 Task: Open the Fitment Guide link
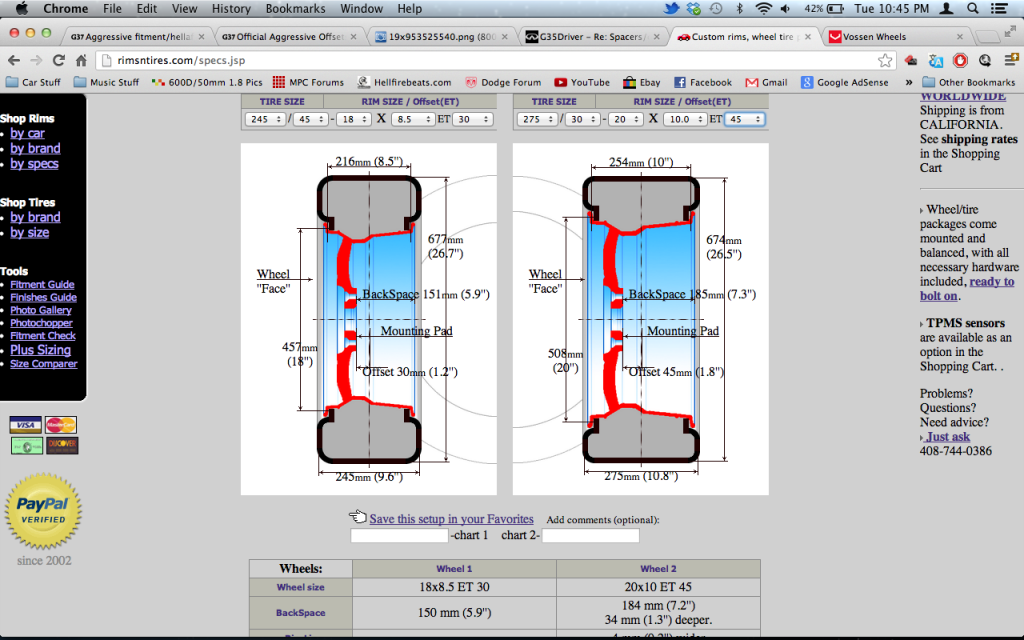(42, 285)
